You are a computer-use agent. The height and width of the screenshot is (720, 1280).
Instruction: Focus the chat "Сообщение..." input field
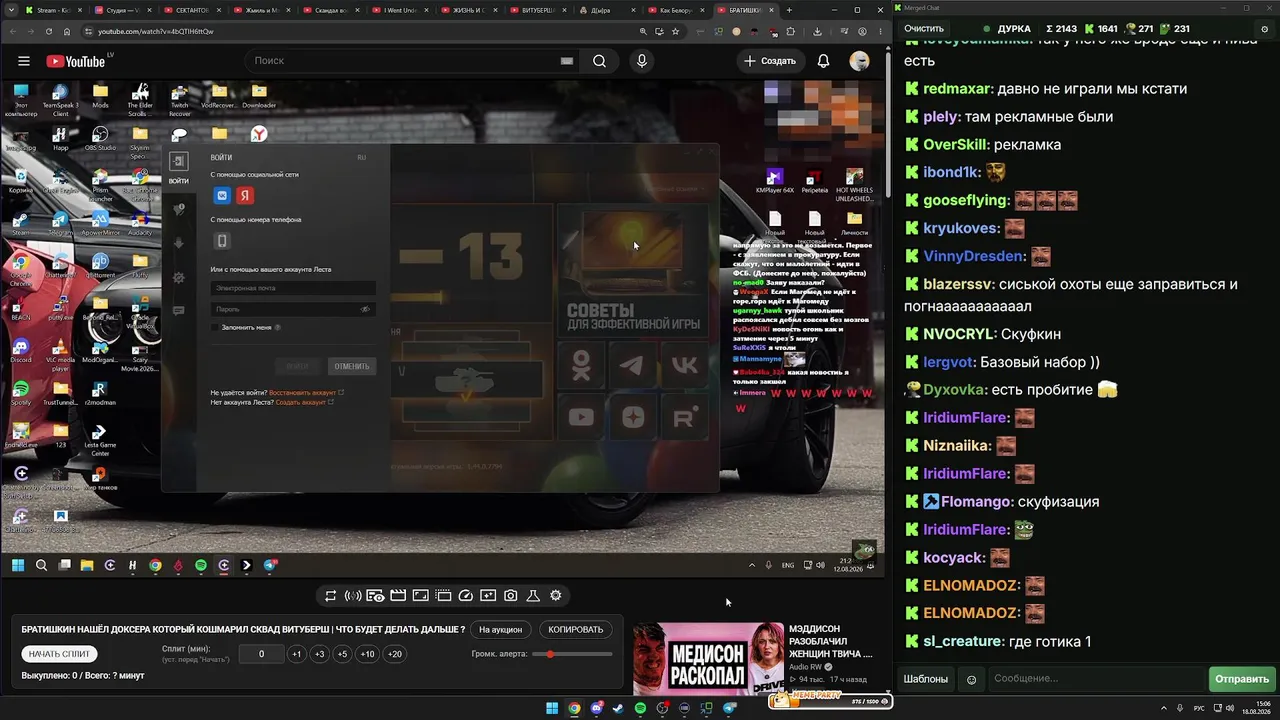pos(1097,680)
